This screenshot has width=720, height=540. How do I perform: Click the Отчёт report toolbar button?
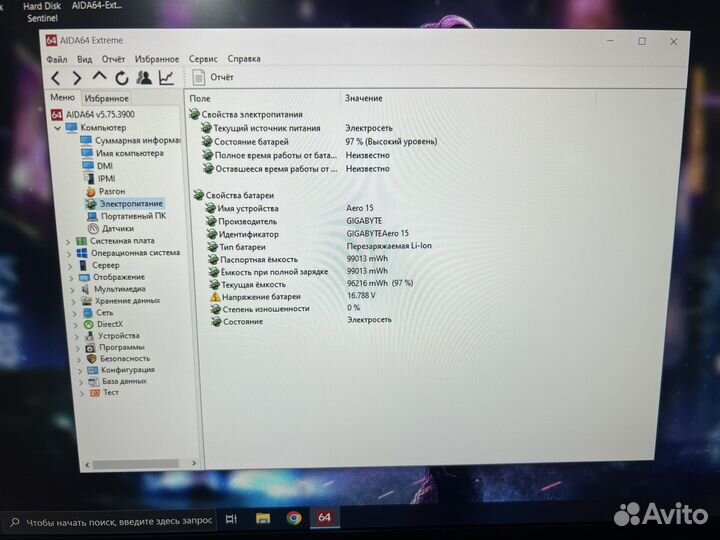(213, 77)
